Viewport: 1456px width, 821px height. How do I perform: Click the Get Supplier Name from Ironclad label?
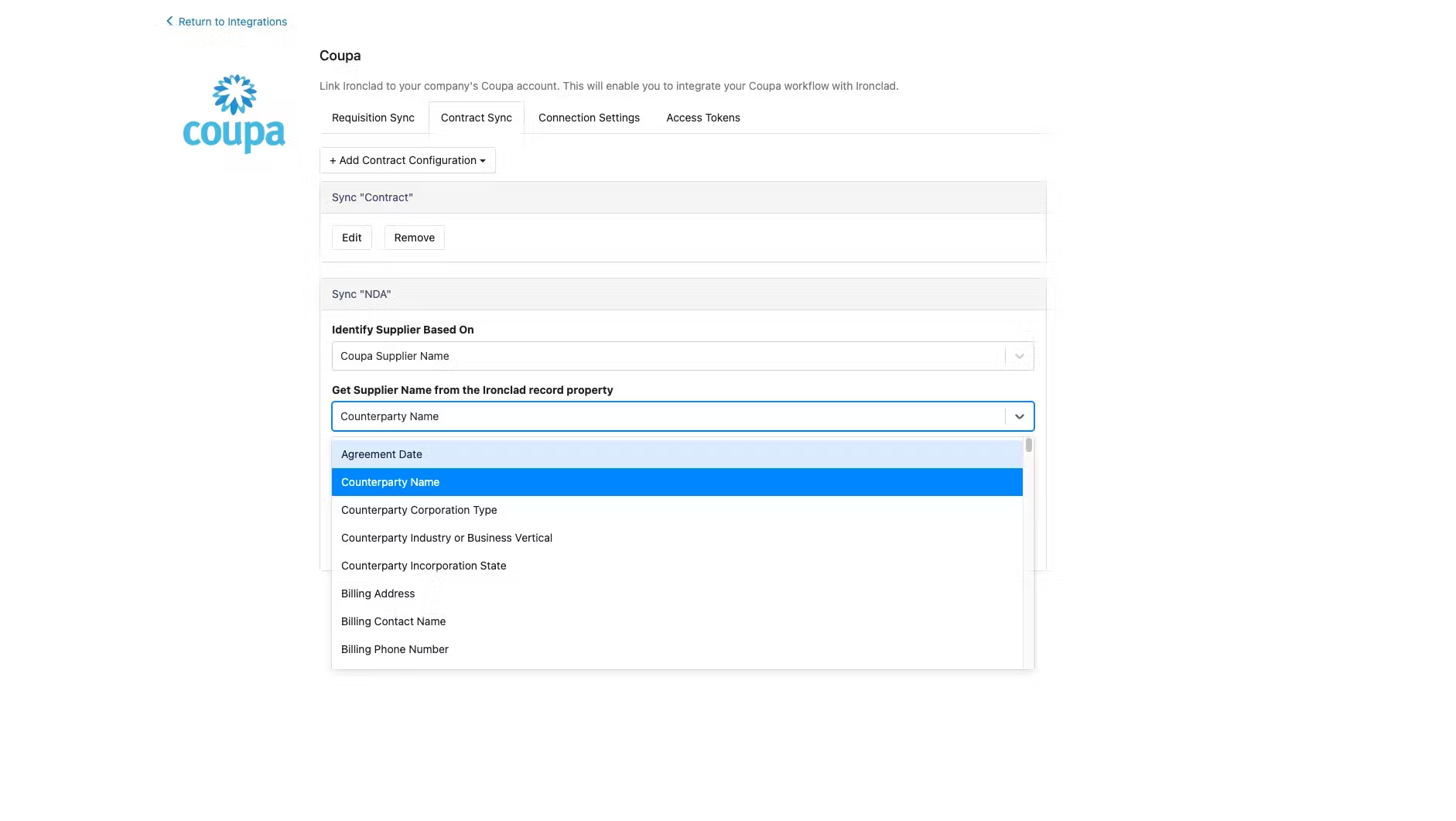click(x=472, y=390)
